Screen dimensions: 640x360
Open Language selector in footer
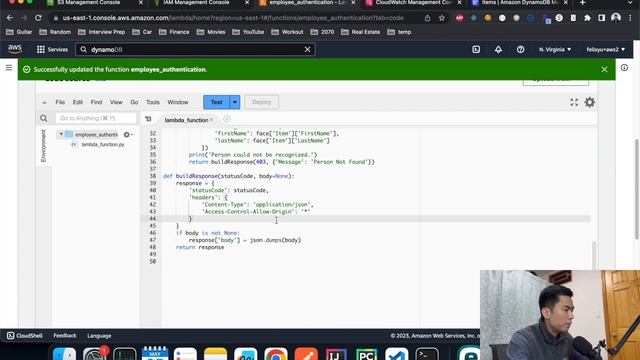(x=99, y=336)
